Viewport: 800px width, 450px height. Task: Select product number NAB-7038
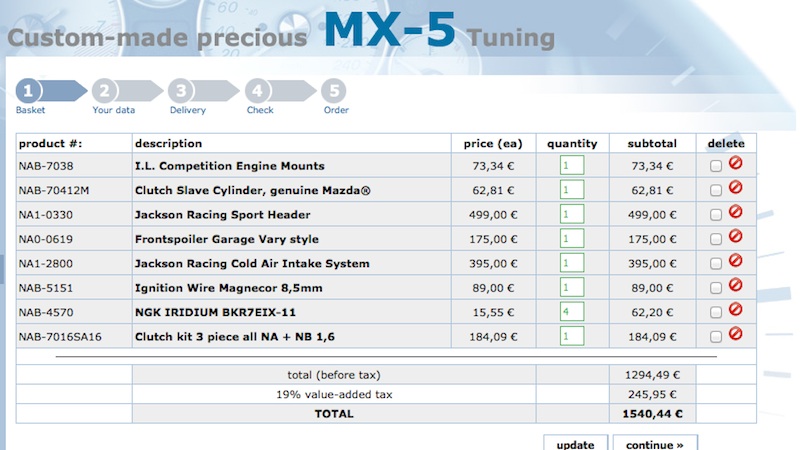pos(46,166)
